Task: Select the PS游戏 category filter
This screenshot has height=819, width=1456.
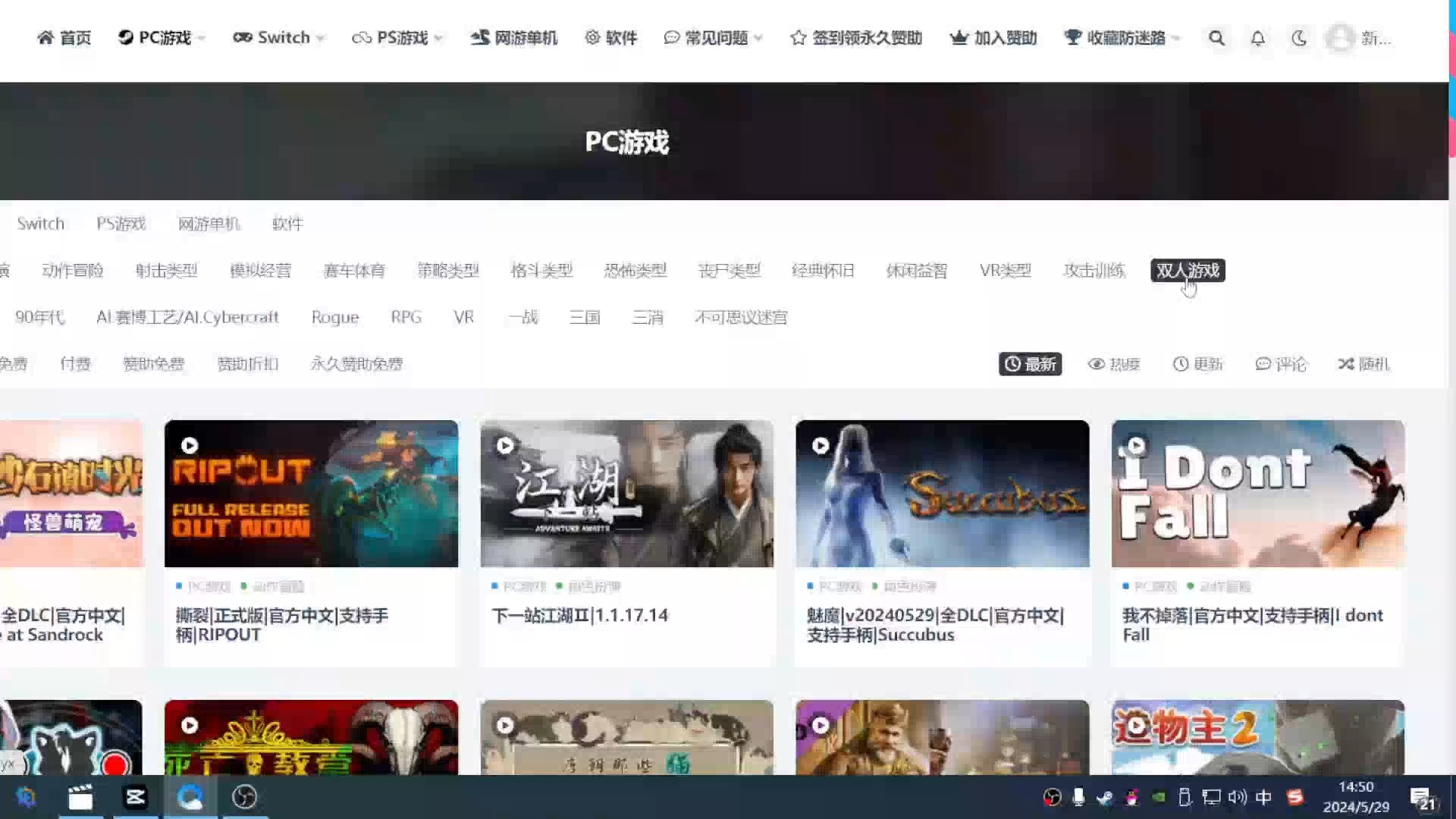Action: click(121, 224)
